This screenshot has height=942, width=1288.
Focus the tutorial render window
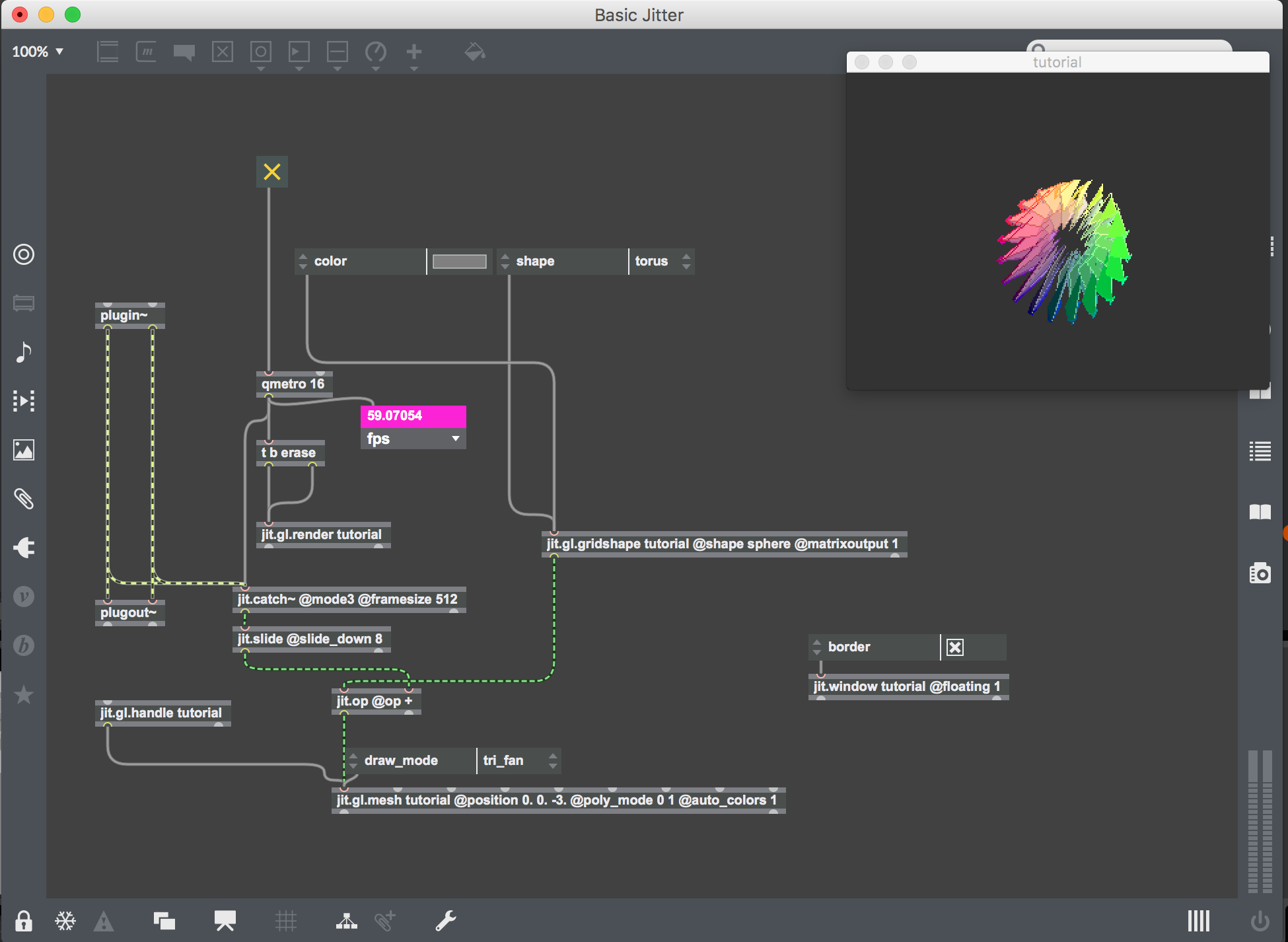click(x=1057, y=61)
